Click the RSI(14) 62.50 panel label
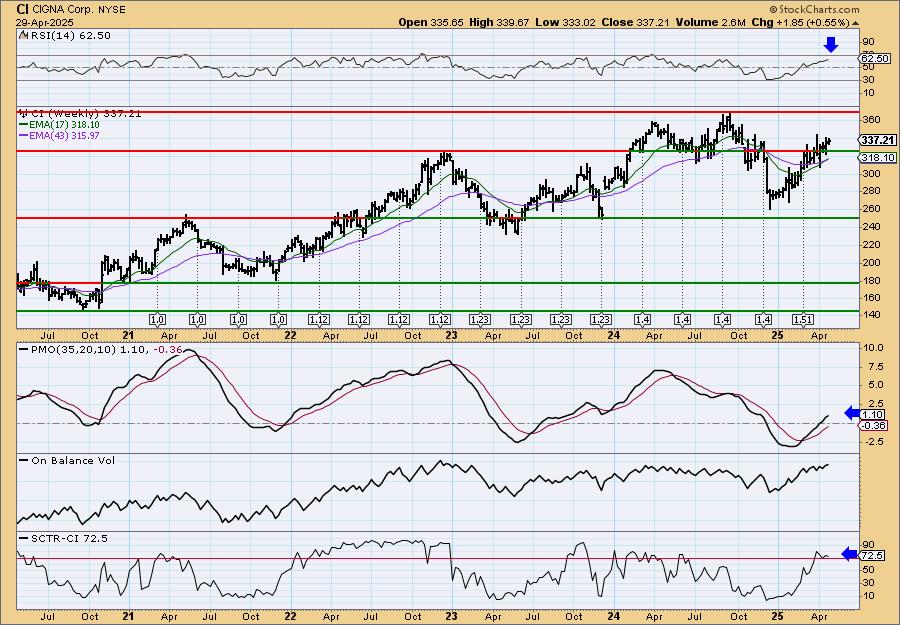The image size is (900, 625). click(69, 36)
